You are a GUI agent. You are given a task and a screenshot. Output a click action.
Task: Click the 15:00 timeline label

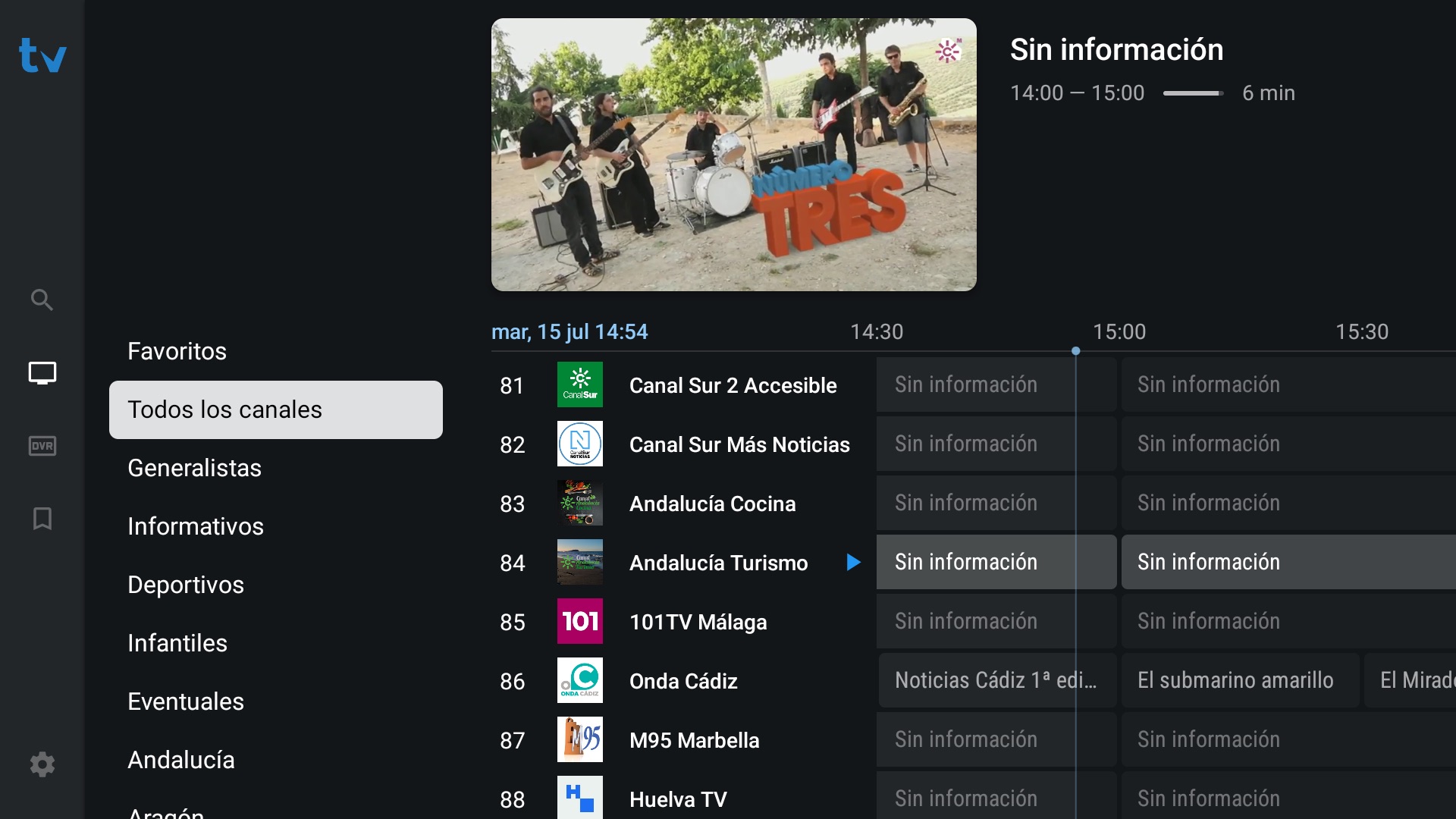[x=1119, y=331]
